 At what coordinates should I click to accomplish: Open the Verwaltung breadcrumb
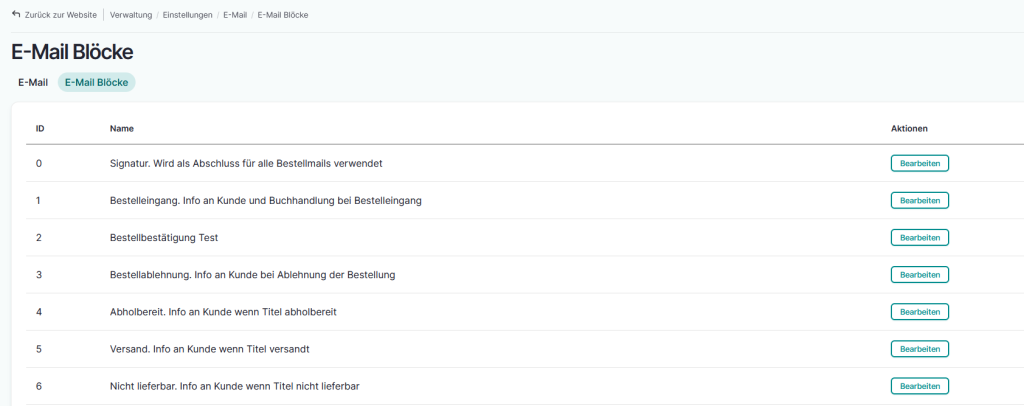click(x=130, y=15)
